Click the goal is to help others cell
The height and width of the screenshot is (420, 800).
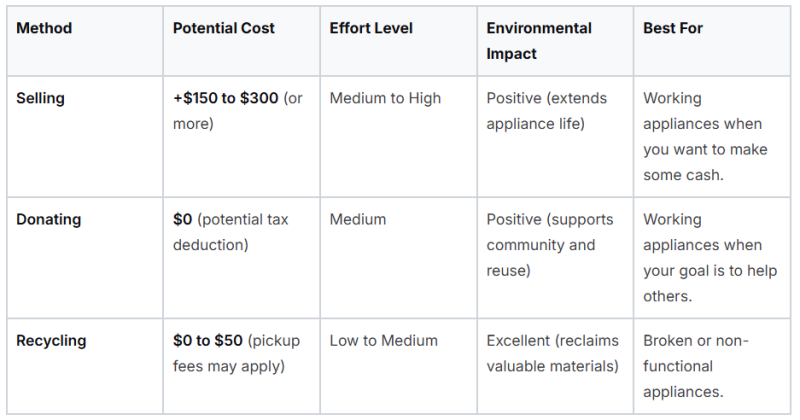pyautogui.click(x=710, y=258)
